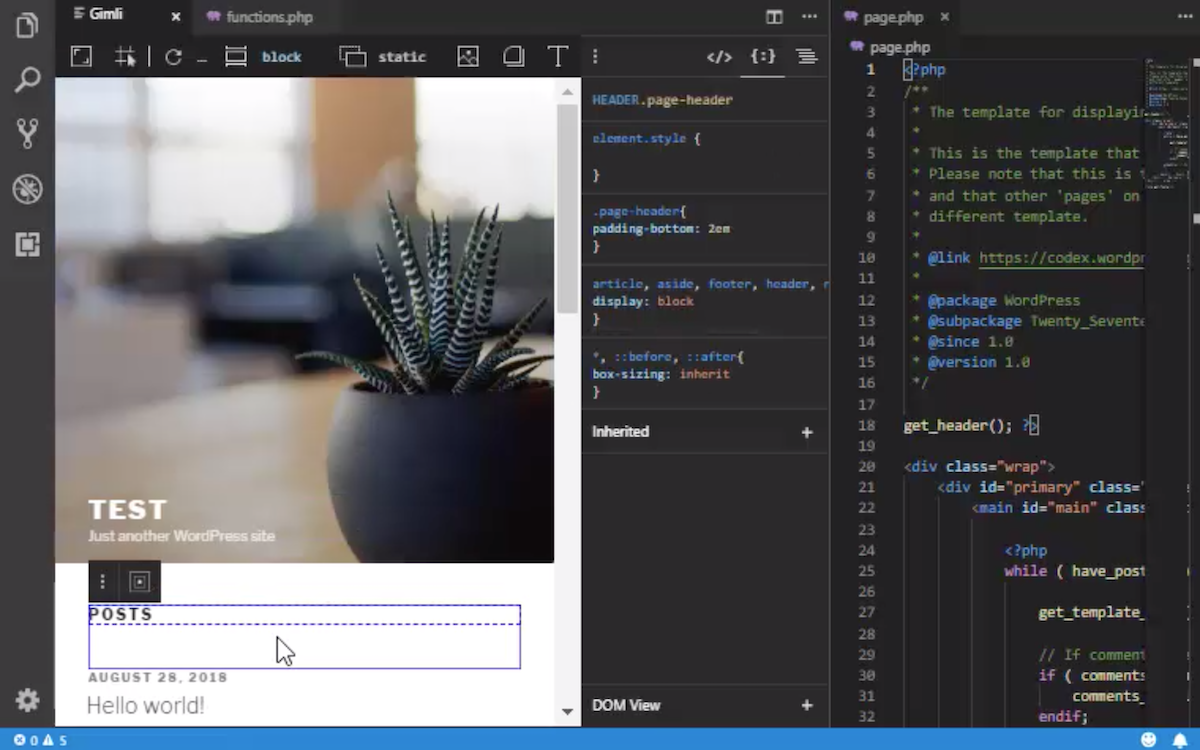Viewport: 1200px width, 750px height.
Task: Open the typography T tool
Action: [558, 57]
